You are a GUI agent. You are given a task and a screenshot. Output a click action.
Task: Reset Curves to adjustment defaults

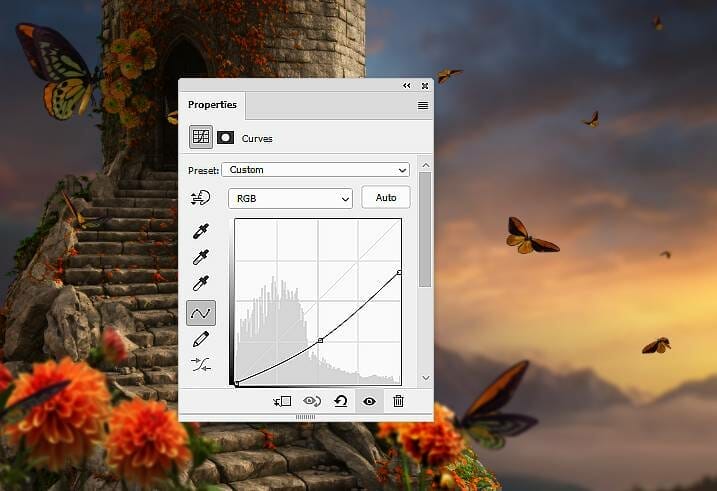(x=341, y=401)
